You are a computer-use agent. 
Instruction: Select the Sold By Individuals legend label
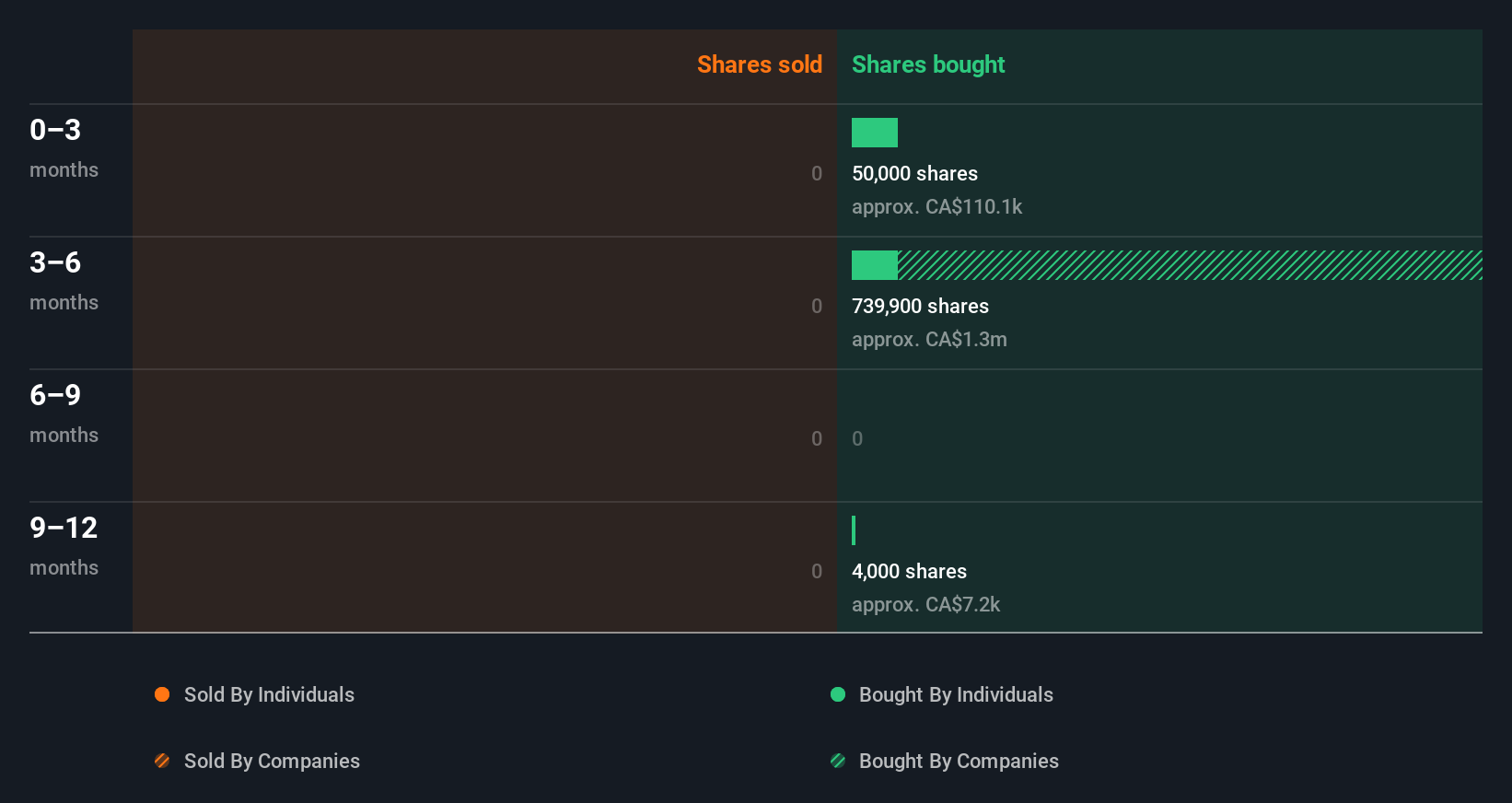click(269, 694)
